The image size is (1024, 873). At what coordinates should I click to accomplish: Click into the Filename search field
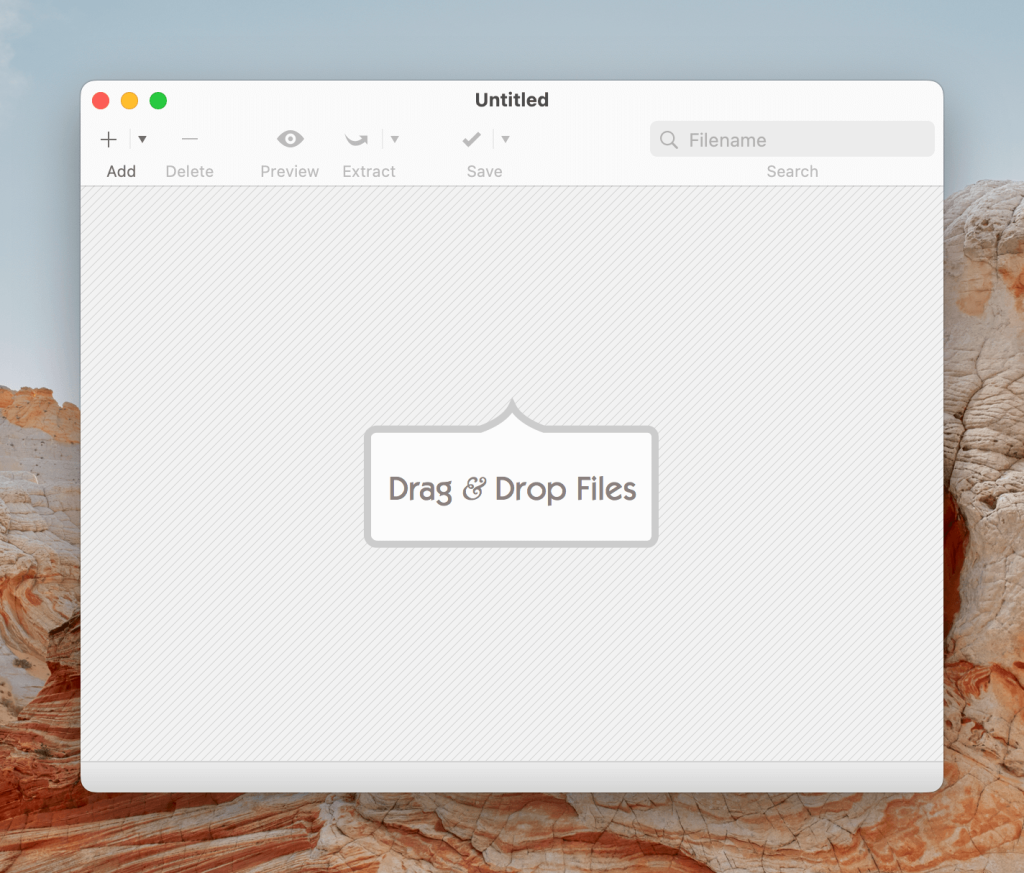[x=800, y=140]
